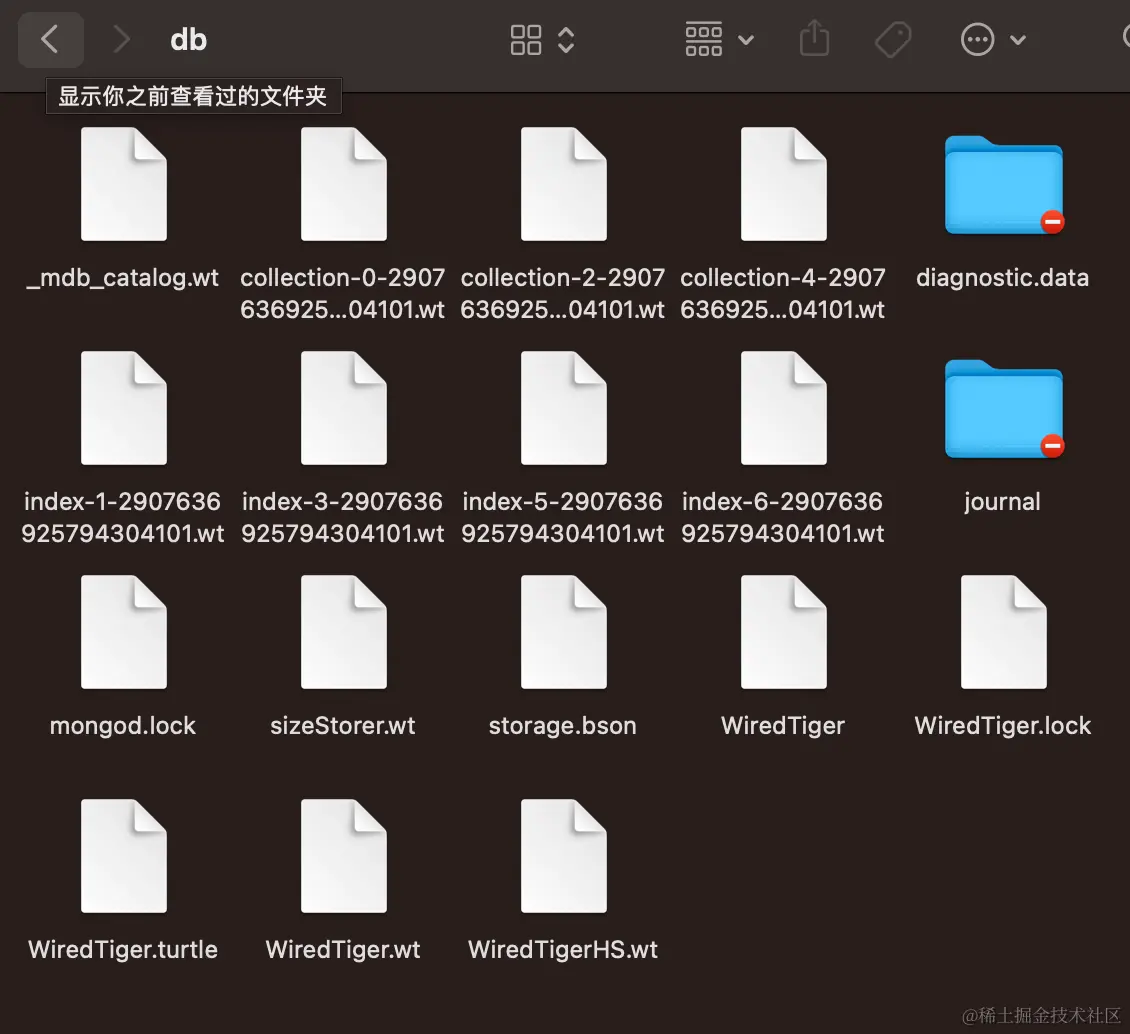1130x1034 pixels.
Task: Select the index-6 index file
Action: [783, 409]
